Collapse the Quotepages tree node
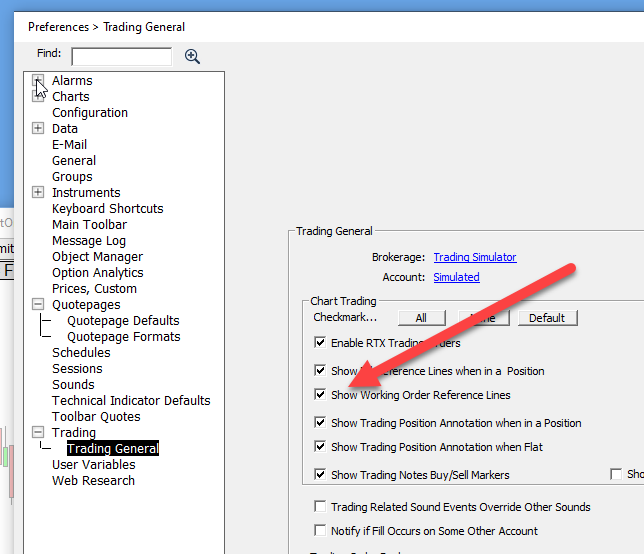The image size is (644, 554). (38, 304)
